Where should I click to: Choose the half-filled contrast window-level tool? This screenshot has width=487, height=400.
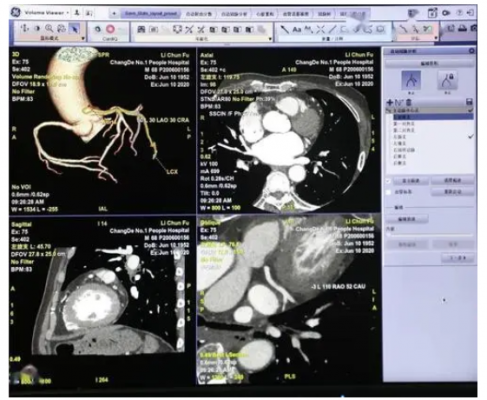[37, 29]
